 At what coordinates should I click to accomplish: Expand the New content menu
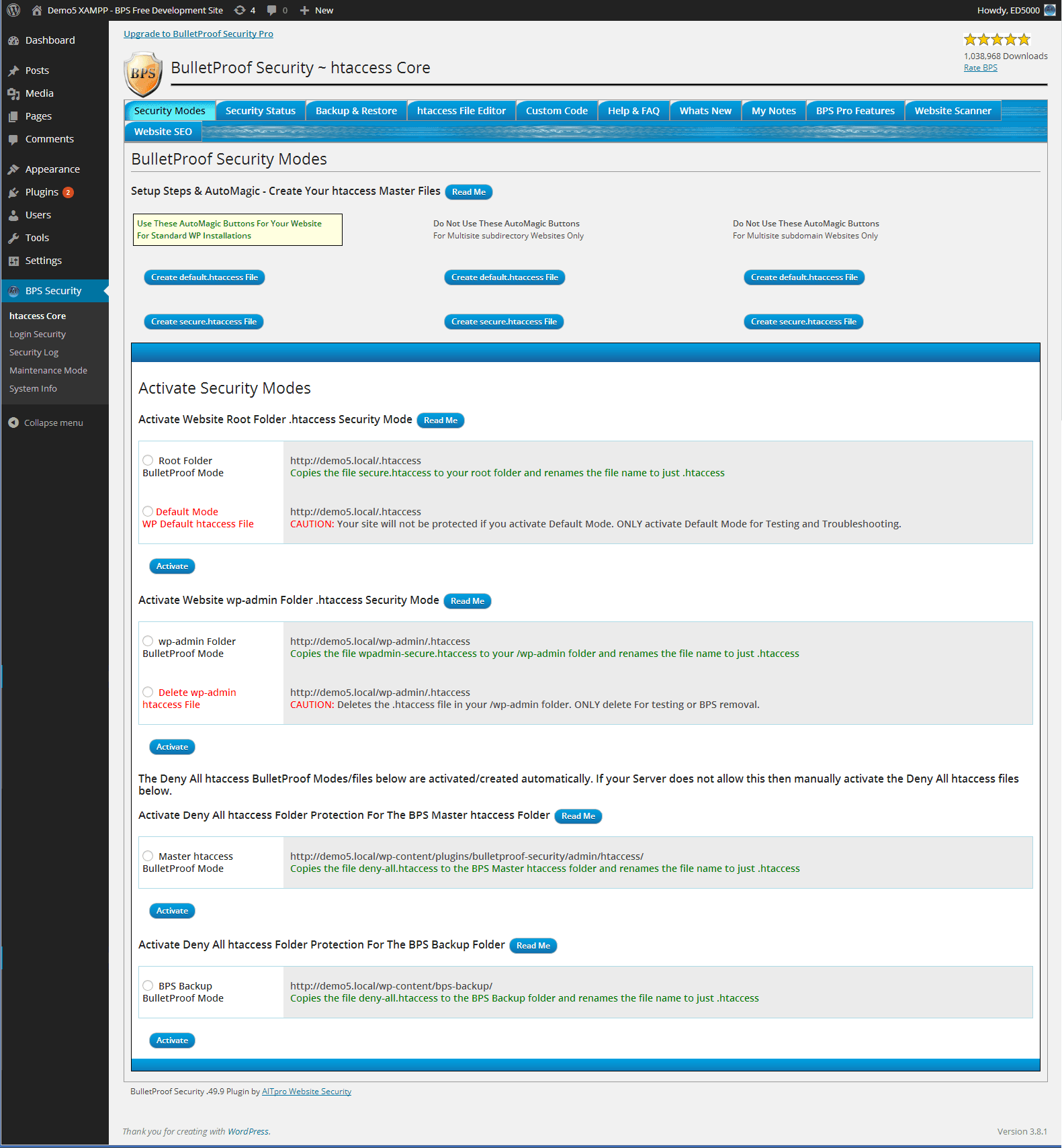tap(316, 10)
